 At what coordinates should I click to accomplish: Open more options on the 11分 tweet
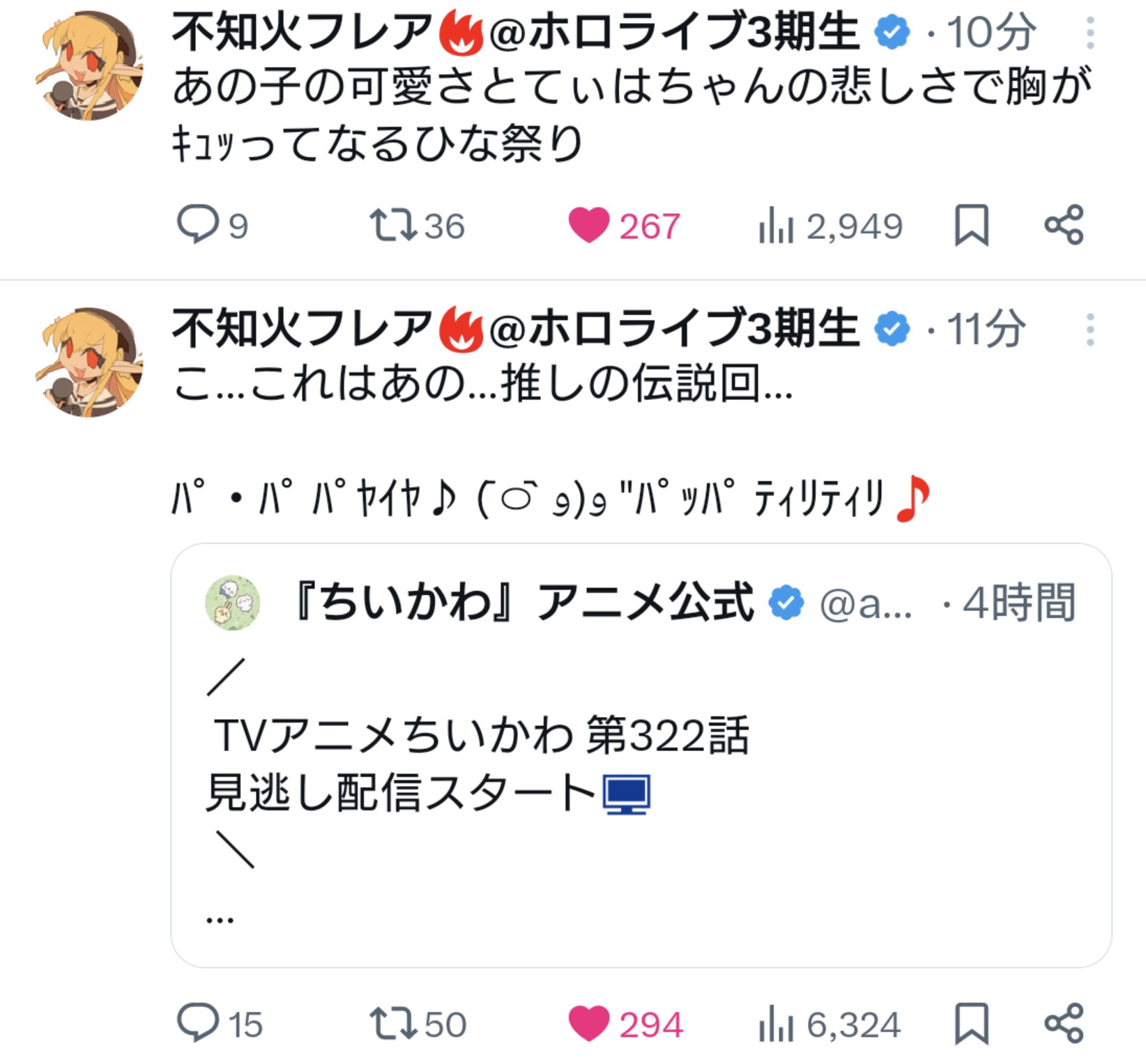coord(1090,330)
